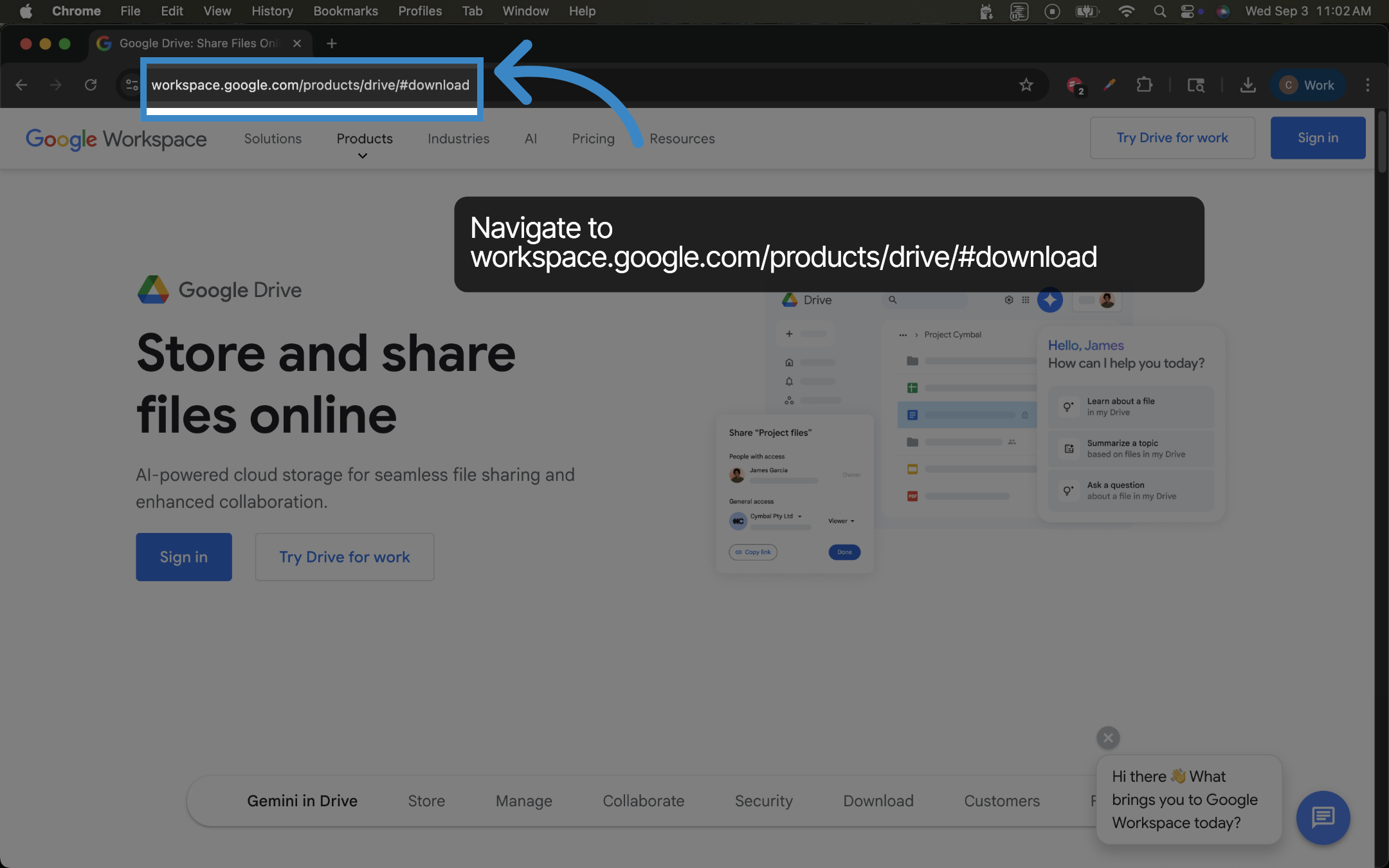Viewport: 1389px width, 868px height.
Task: Click the page vertical scrollbar
Action: click(x=1382, y=143)
